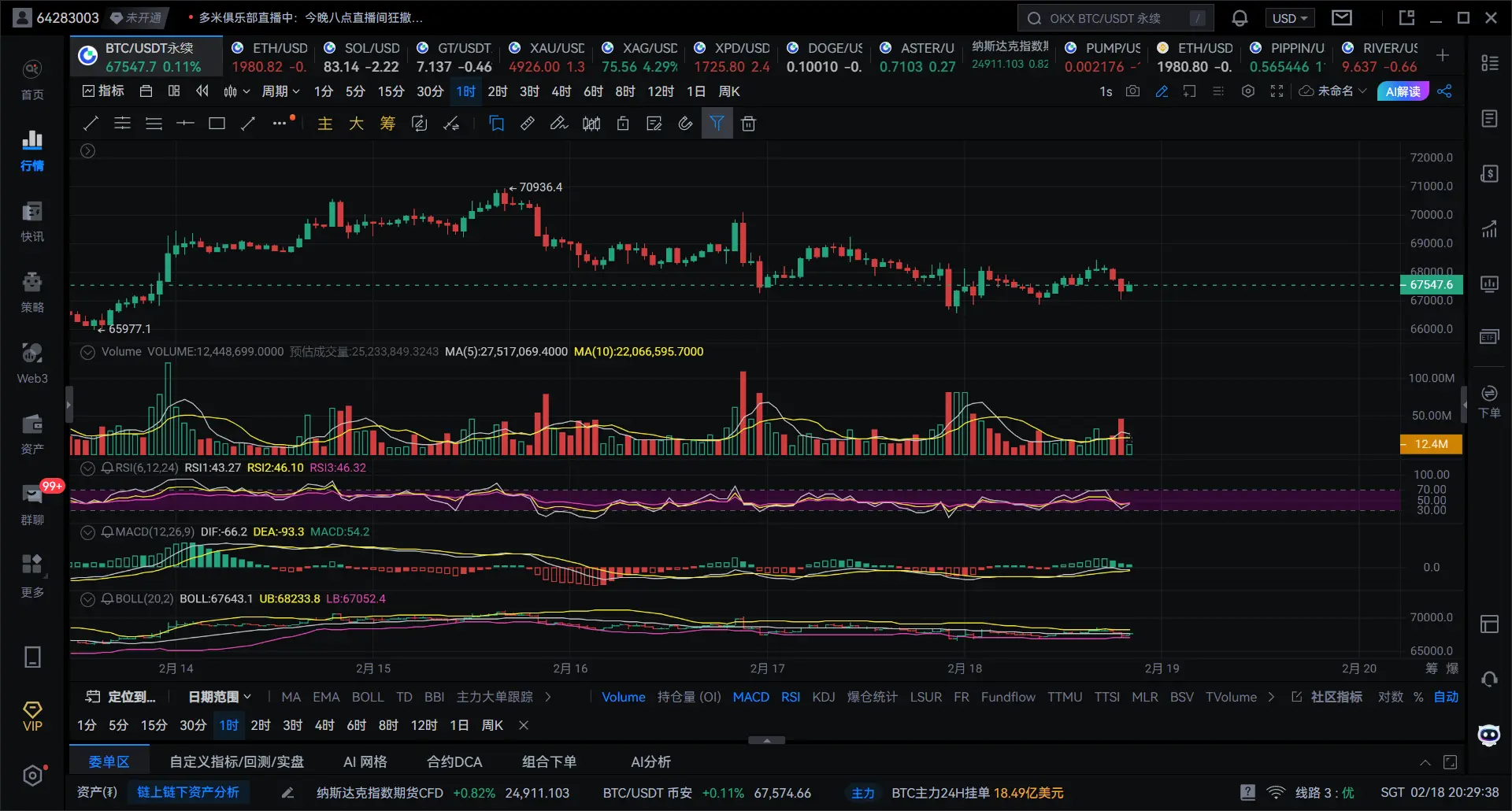Open the 下单 order panel icon

coord(1489,402)
